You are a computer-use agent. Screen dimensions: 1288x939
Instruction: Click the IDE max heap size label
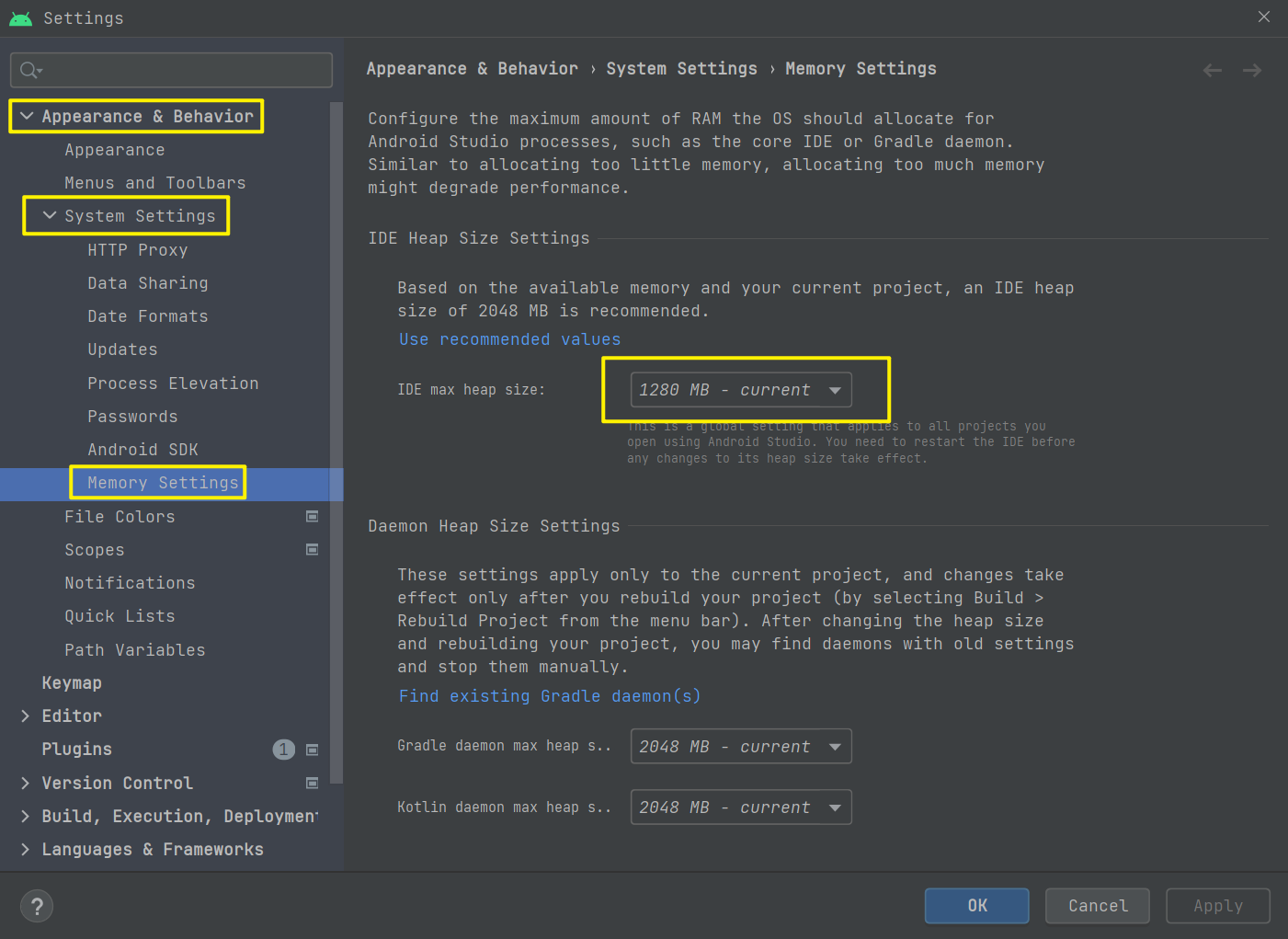click(471, 390)
